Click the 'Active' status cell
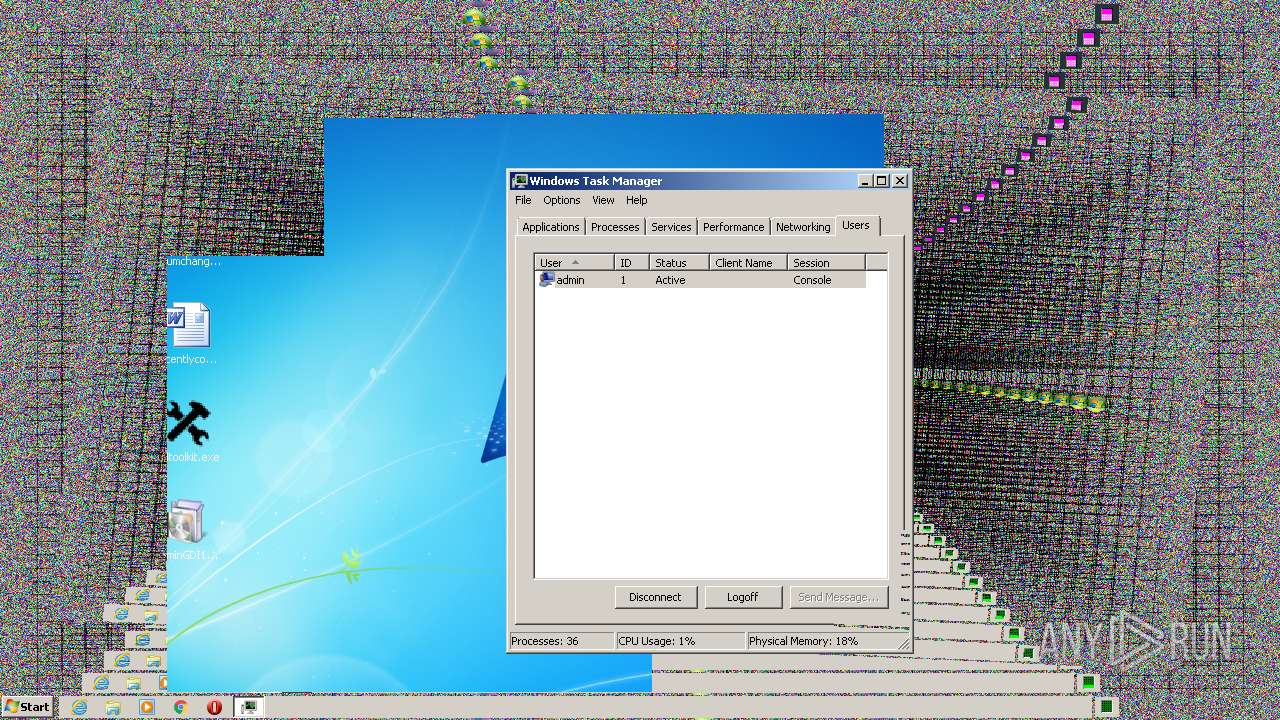Viewport: 1280px width, 720px height. (x=670, y=280)
